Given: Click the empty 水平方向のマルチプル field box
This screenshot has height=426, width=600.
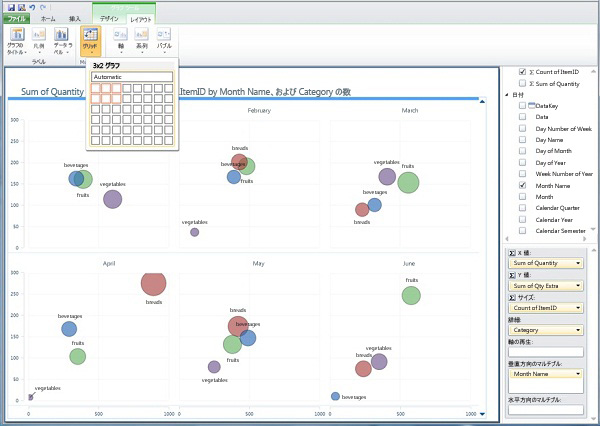Looking at the screenshot, I should click(546, 409).
